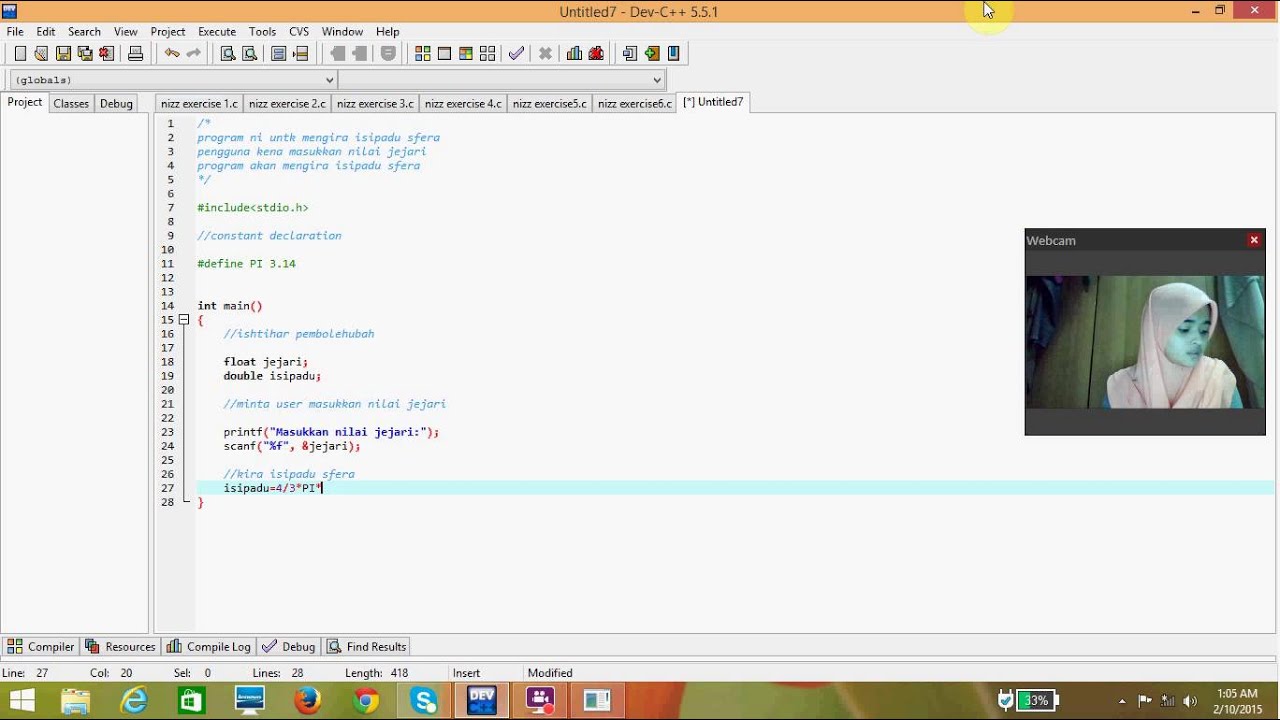Click the Insert toolbar icon with green arrow
Viewport: 1280px width, 720px height.
(652, 54)
